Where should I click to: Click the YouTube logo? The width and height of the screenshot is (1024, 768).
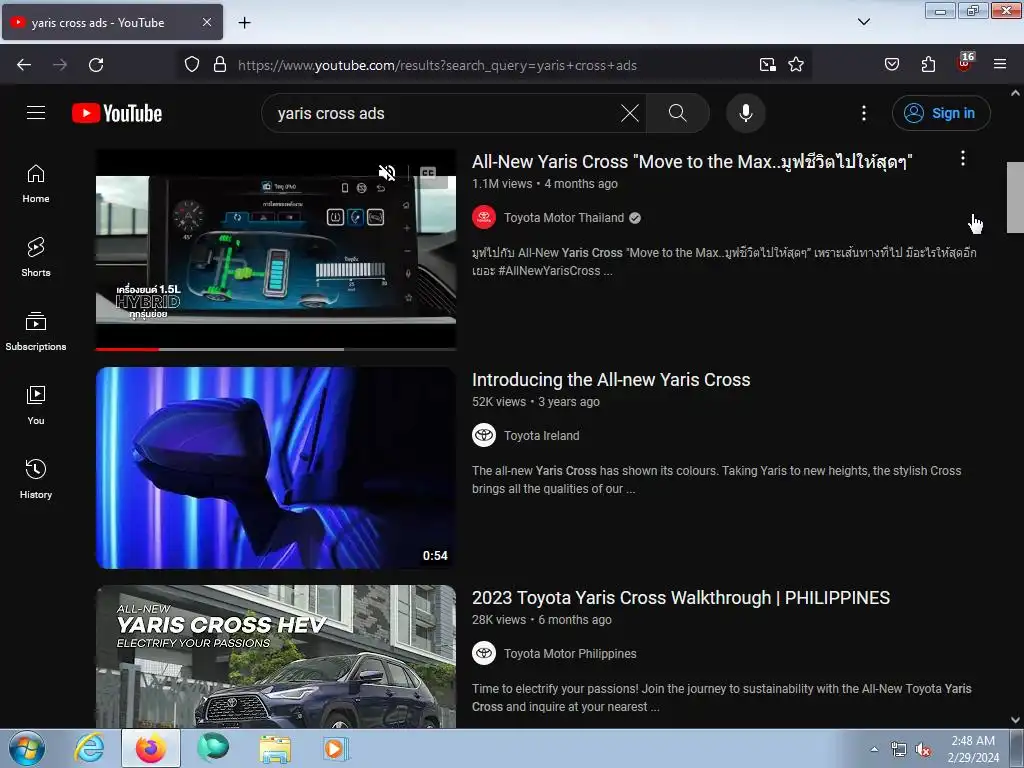coord(117,113)
